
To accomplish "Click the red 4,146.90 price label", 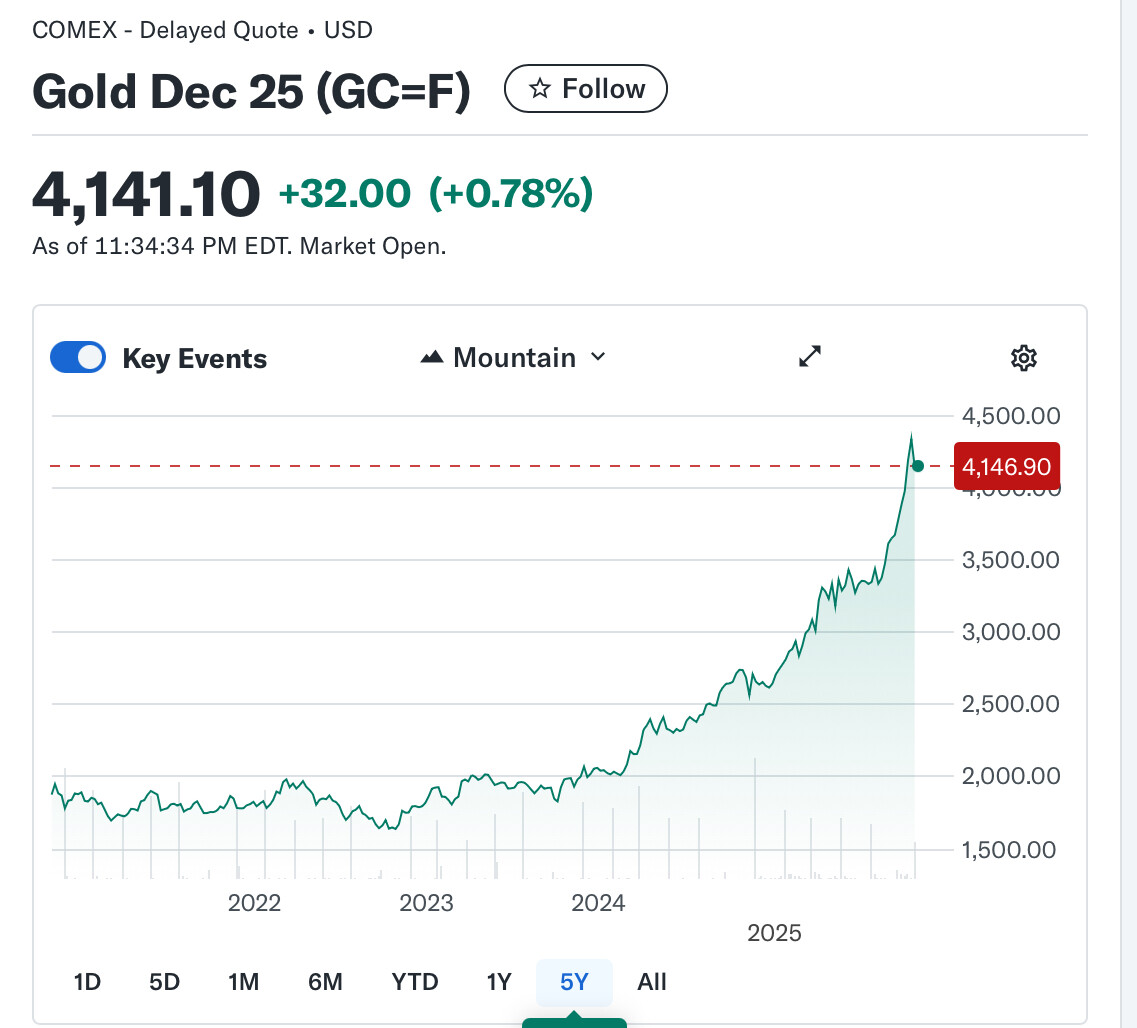I will coord(1005,466).
